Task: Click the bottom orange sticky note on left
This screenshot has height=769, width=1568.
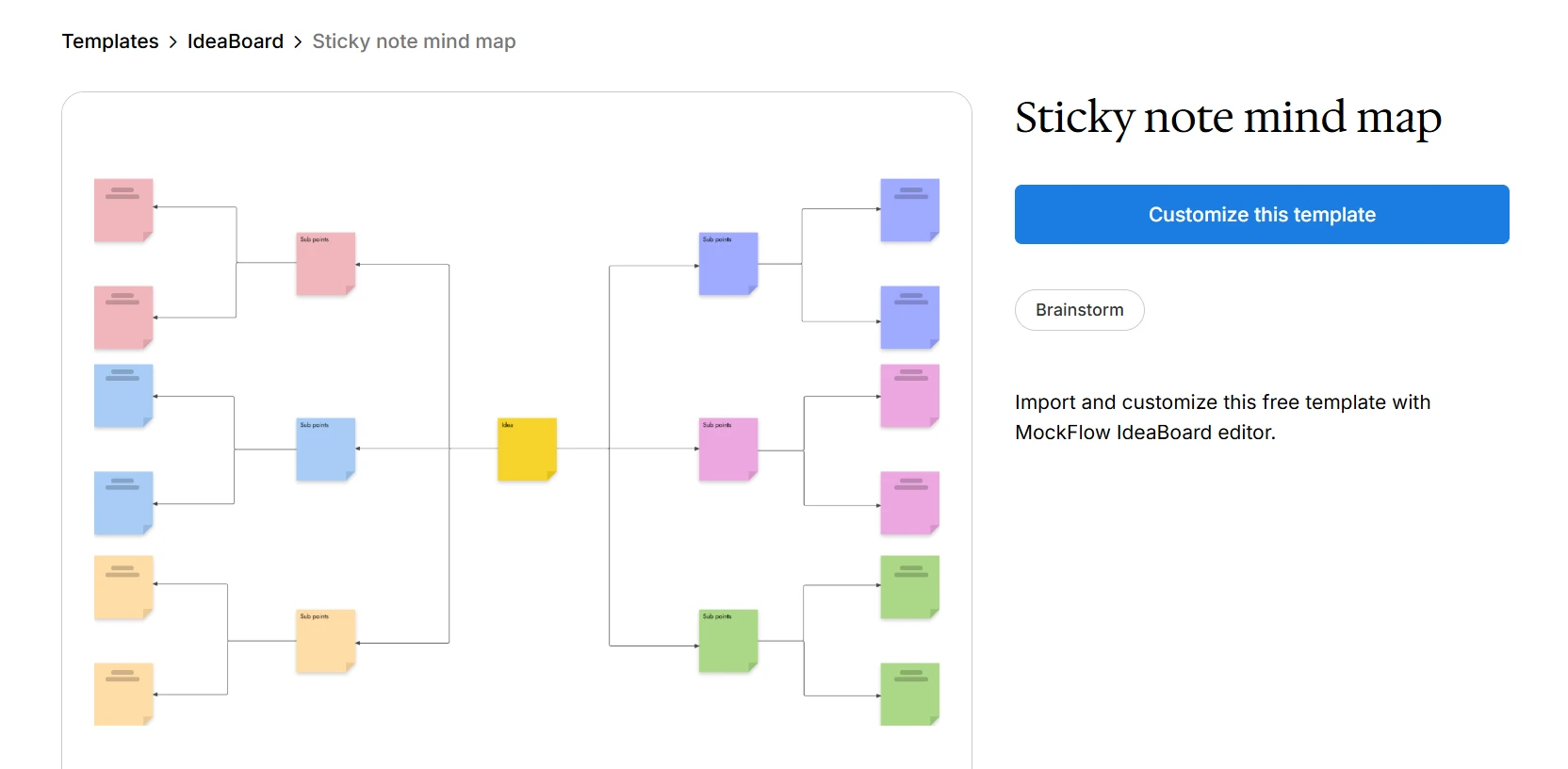Action: (122, 695)
